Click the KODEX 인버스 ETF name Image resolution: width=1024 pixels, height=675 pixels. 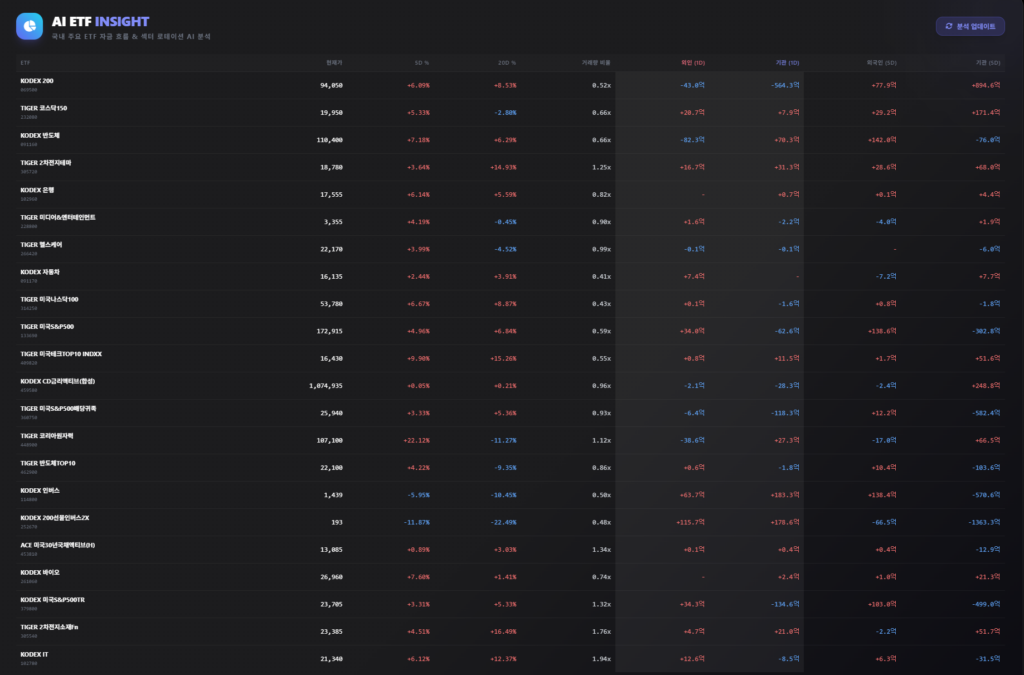click(39, 490)
